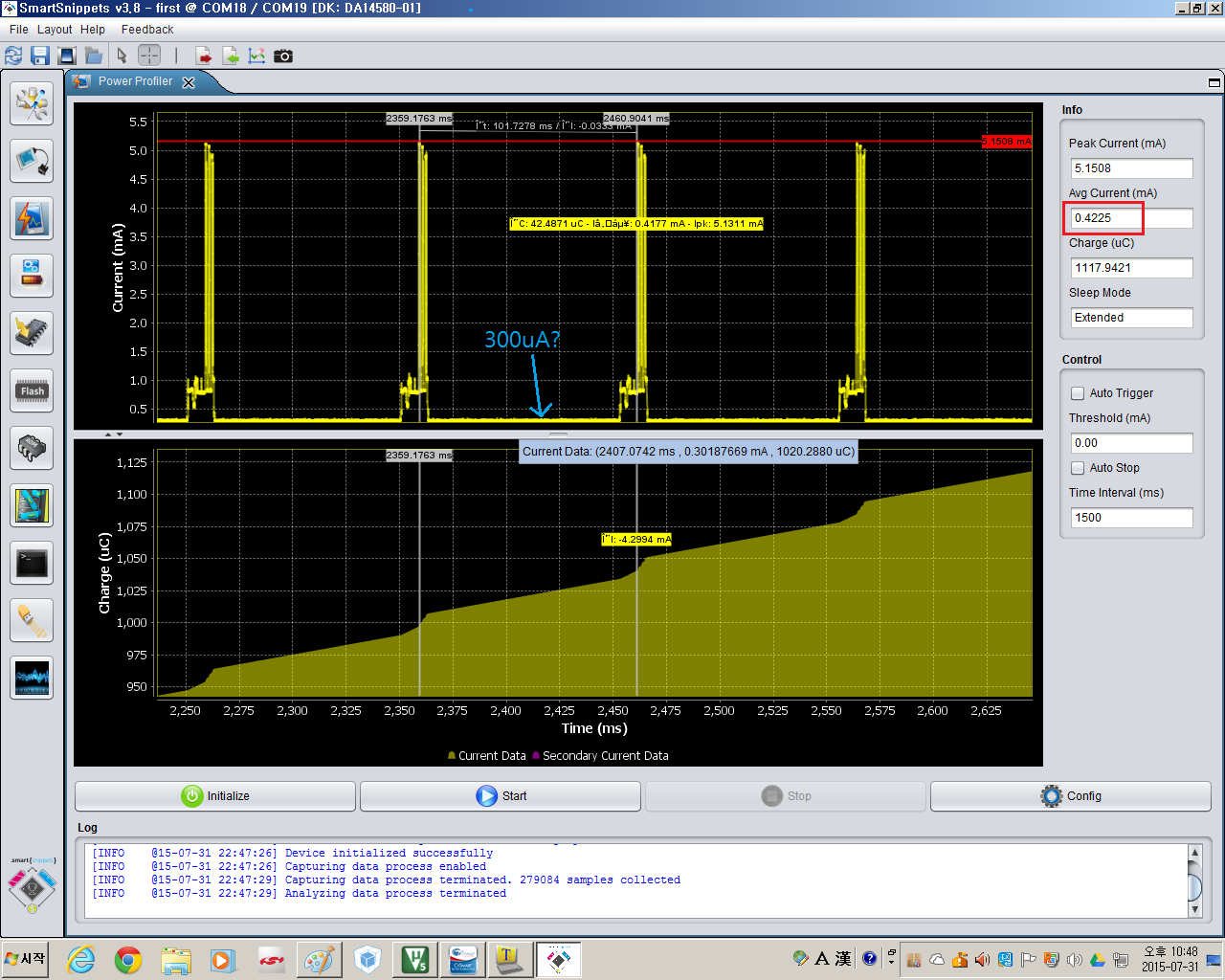Click the refresh arrows toolbar icon

(x=13, y=56)
